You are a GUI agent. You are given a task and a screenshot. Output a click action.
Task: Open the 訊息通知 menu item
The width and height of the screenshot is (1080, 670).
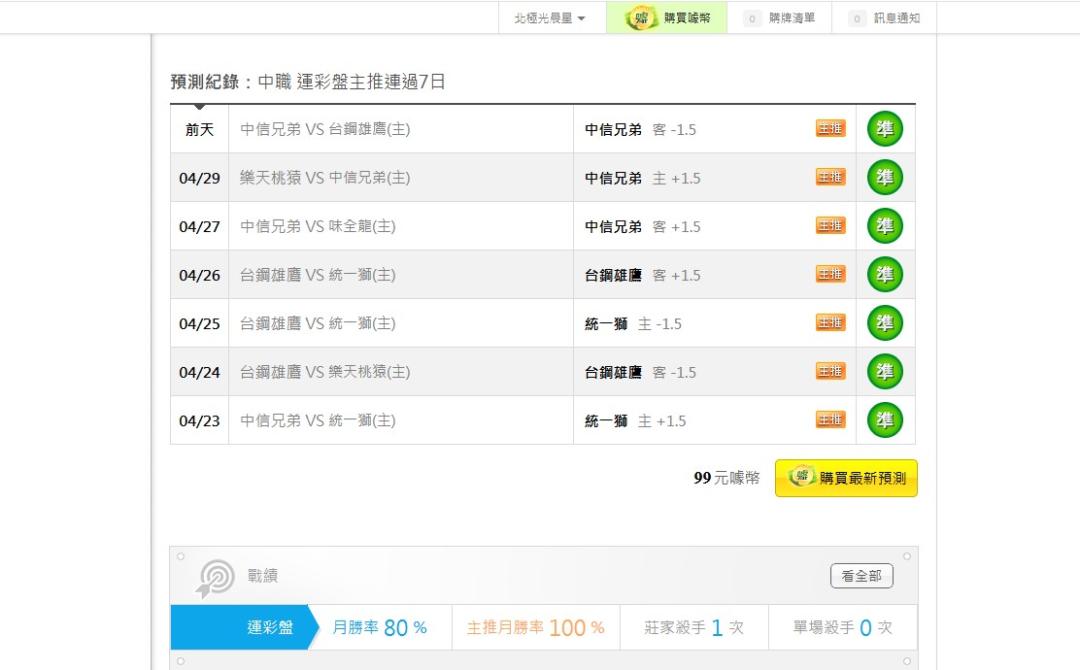click(897, 18)
